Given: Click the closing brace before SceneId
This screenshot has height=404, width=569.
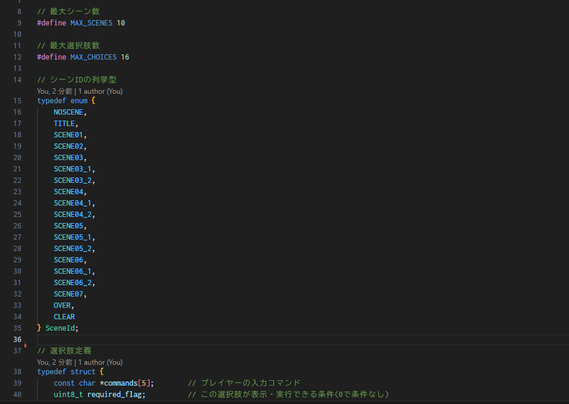Looking at the screenshot, I should (x=39, y=328).
